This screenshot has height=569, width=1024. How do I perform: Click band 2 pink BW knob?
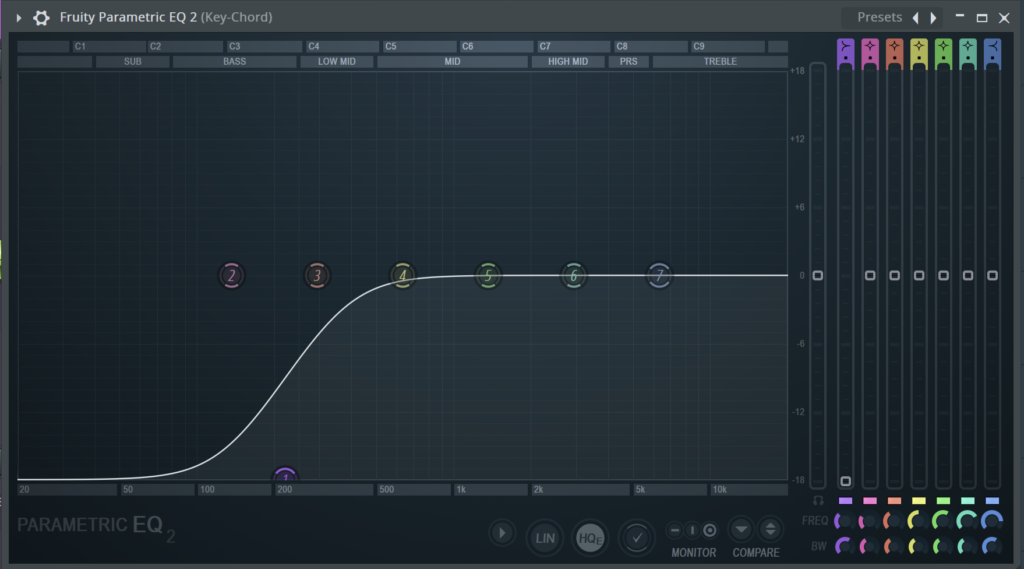pyautogui.click(x=869, y=546)
